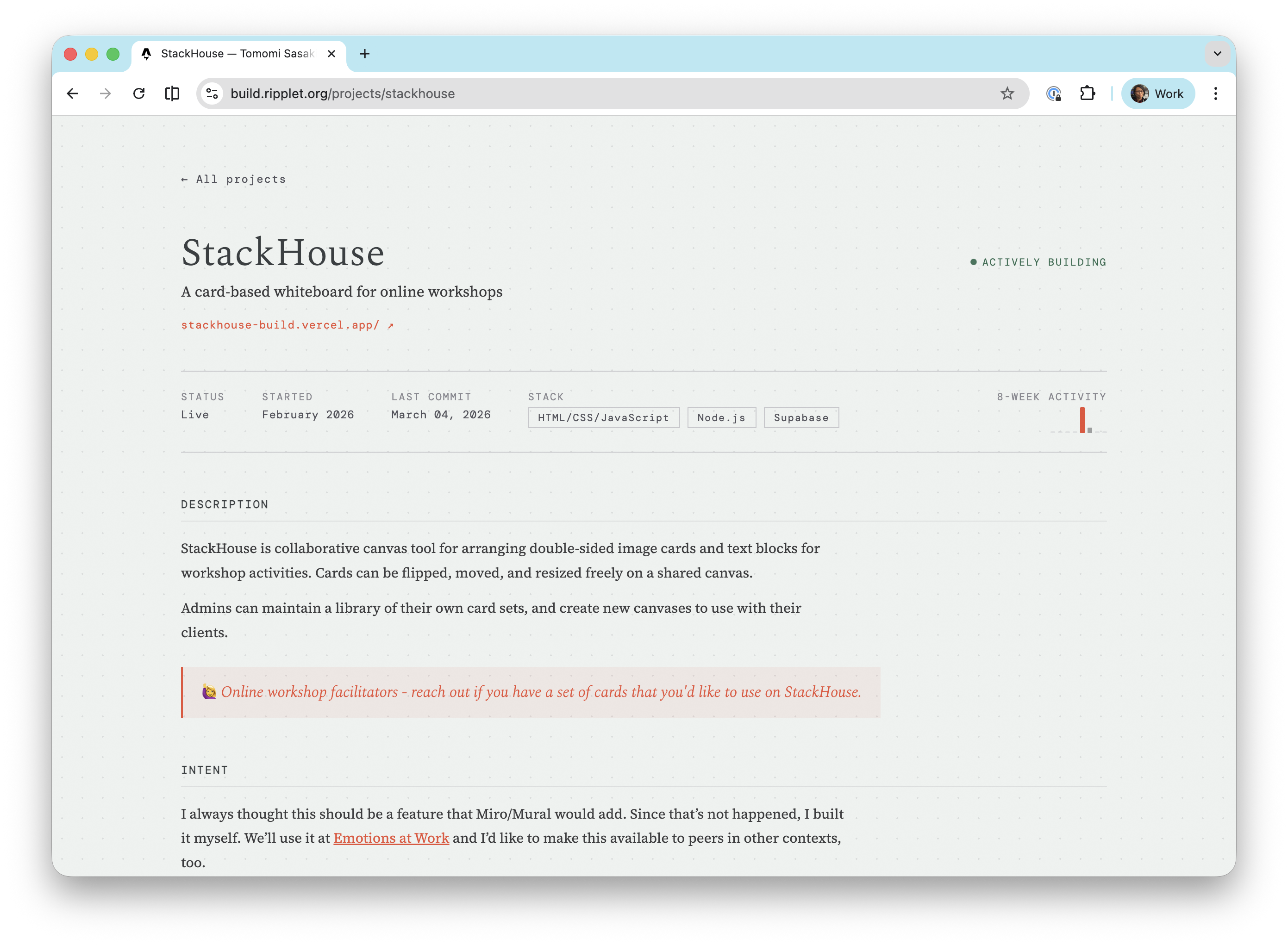This screenshot has width=1288, height=945.
Task: Follow the Emotions at Work link
Action: 391,838
